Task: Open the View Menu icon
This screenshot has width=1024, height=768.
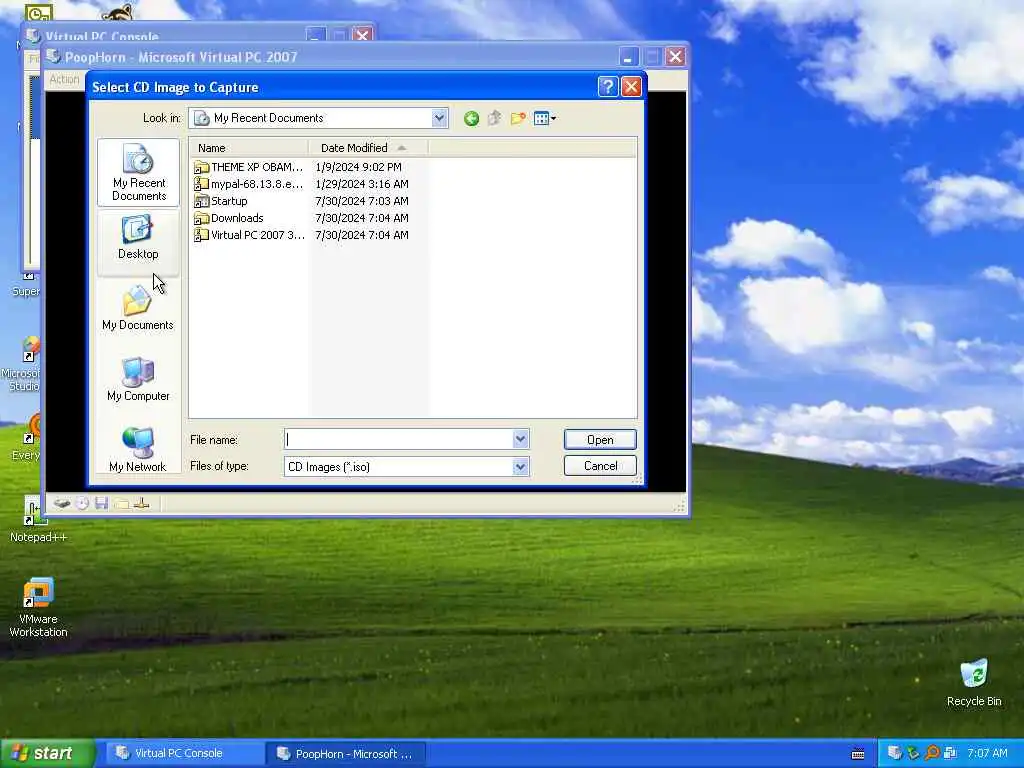Action: (x=545, y=118)
